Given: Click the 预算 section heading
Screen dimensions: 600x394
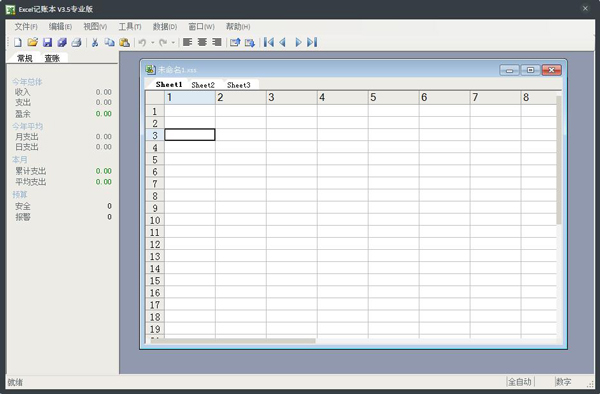Looking at the screenshot, I should click(x=20, y=194).
